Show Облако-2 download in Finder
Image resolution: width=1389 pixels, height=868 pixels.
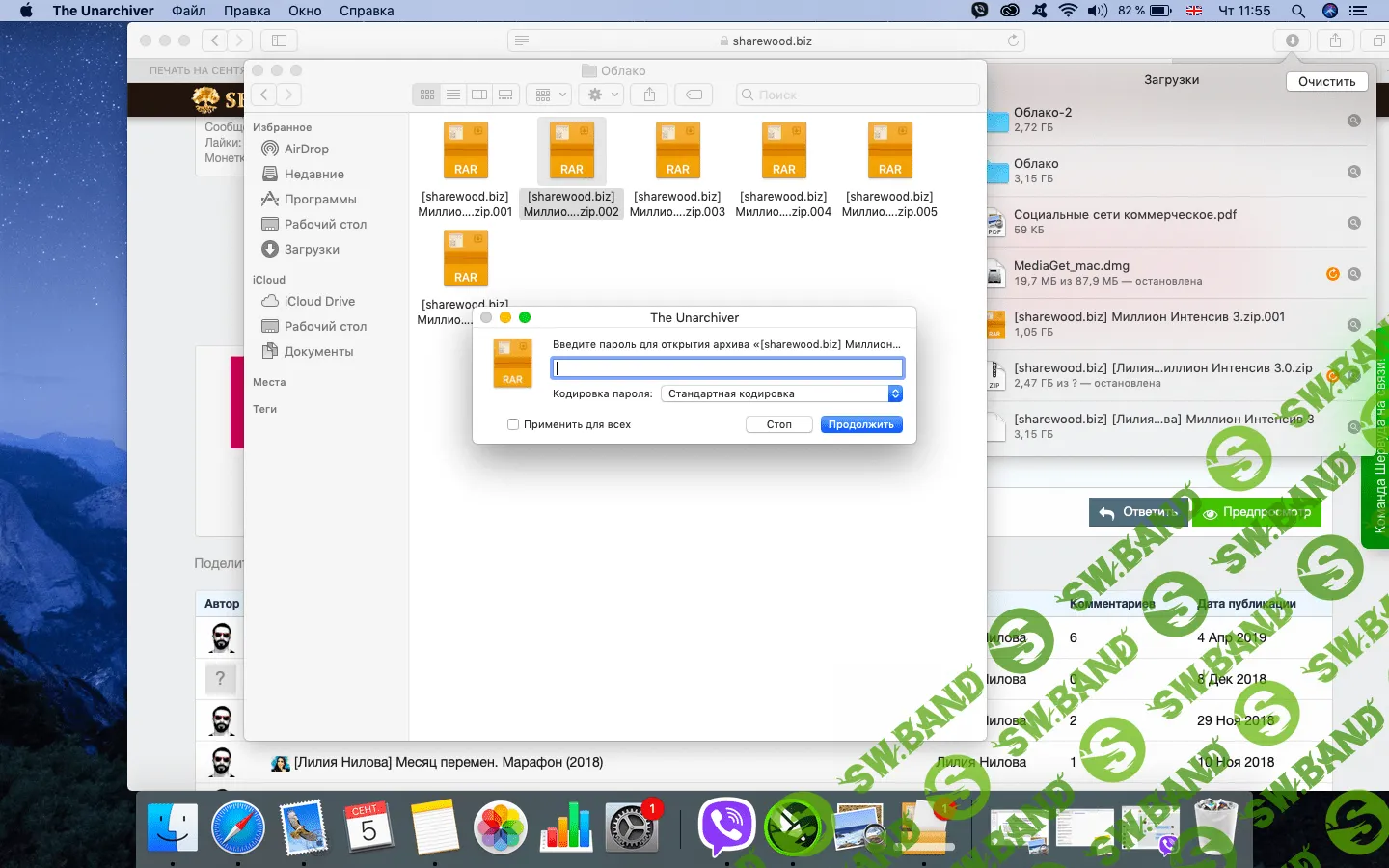click(1354, 121)
